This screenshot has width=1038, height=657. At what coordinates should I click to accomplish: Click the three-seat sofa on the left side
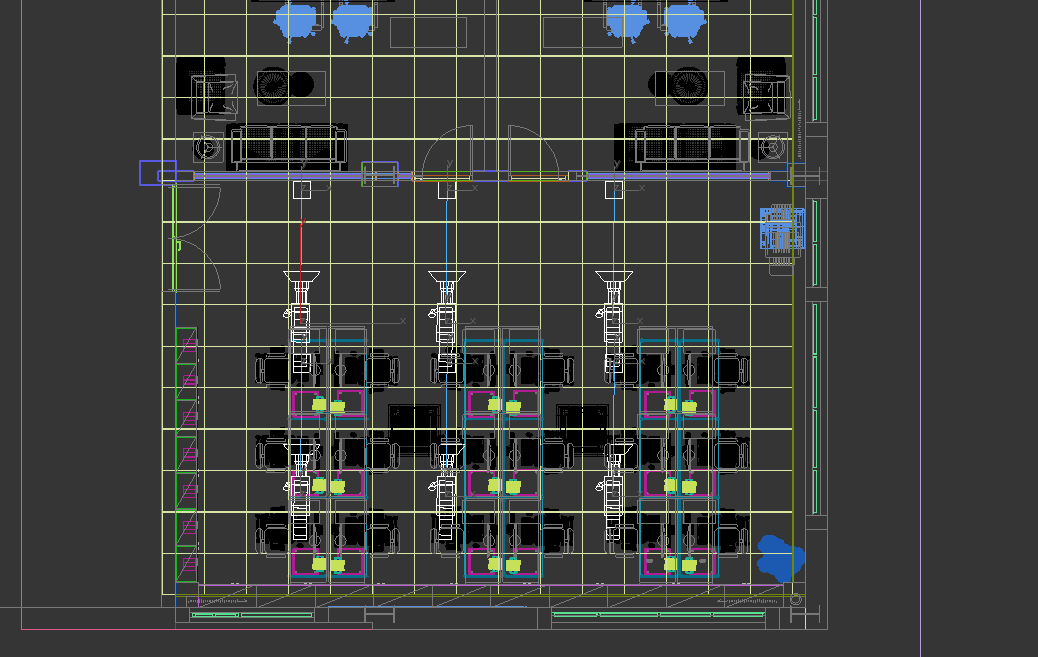click(x=287, y=146)
